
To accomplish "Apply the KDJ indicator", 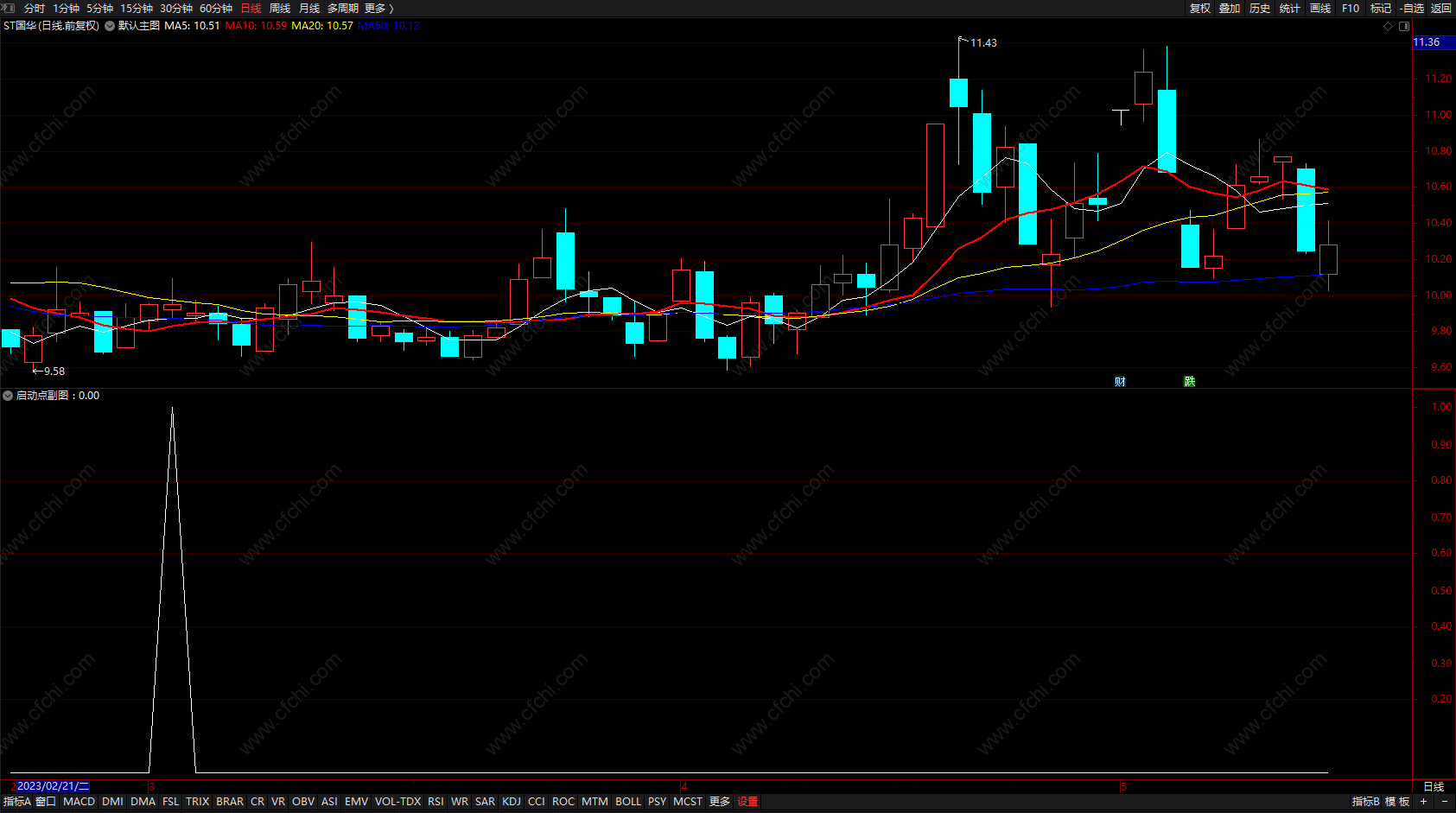I will 512,802.
